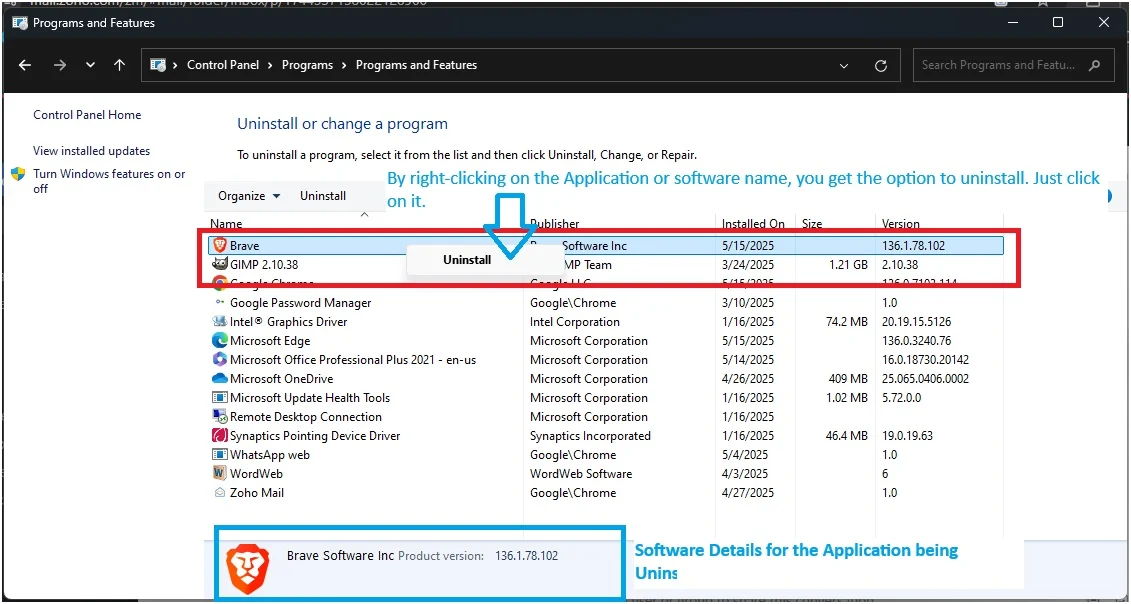Open Turn Windows features on or off
Viewport: 1131px width, 604px height.
coord(109,181)
